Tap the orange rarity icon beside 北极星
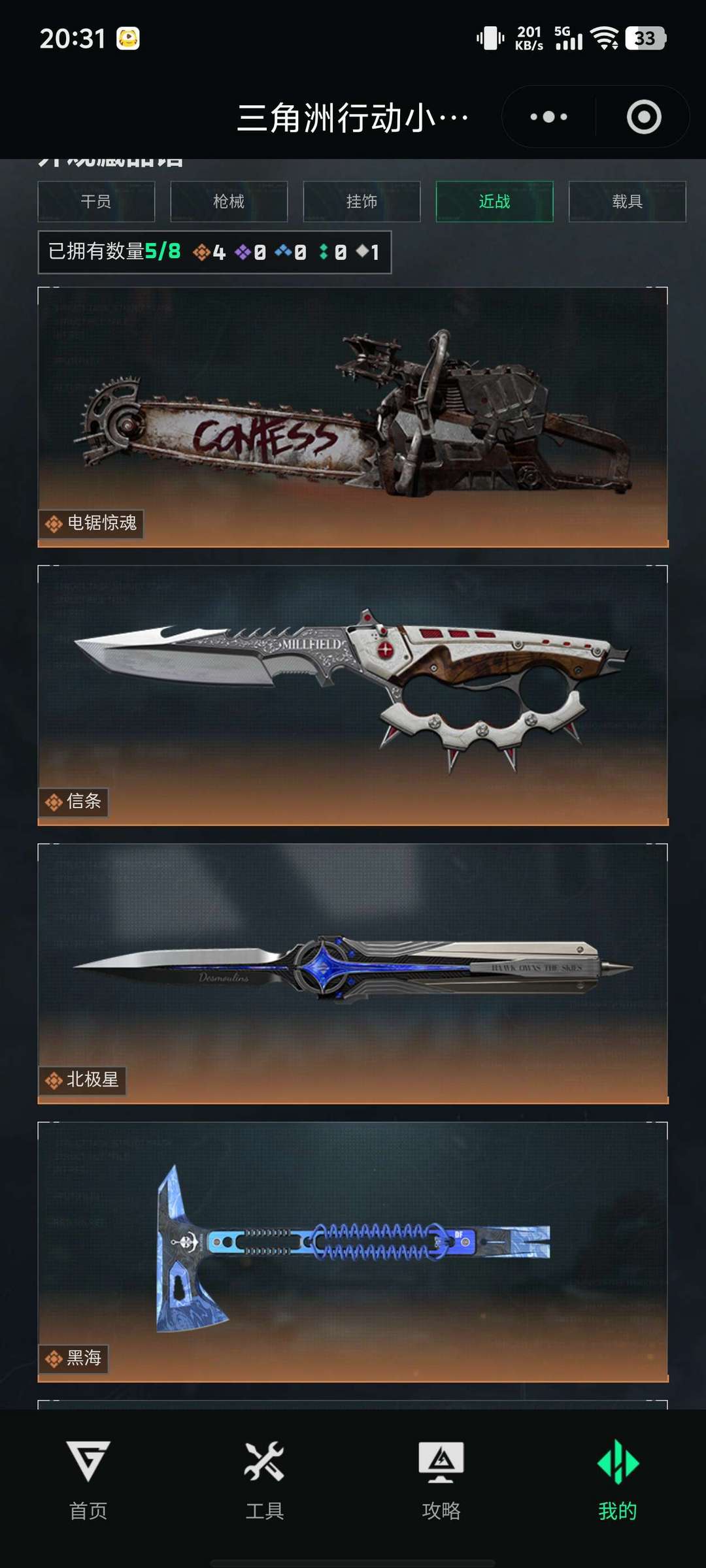This screenshot has width=706, height=1568. point(54,1081)
